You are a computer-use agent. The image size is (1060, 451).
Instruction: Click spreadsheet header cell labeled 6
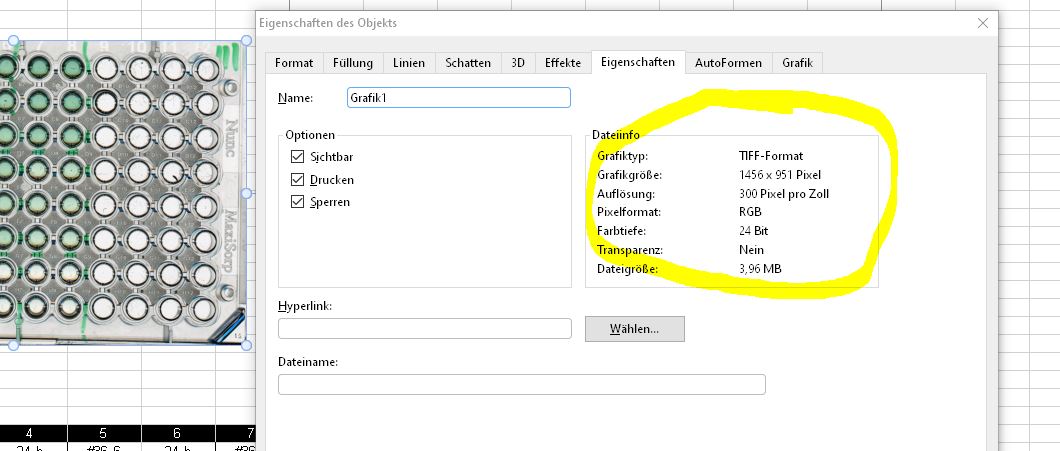coord(178,433)
